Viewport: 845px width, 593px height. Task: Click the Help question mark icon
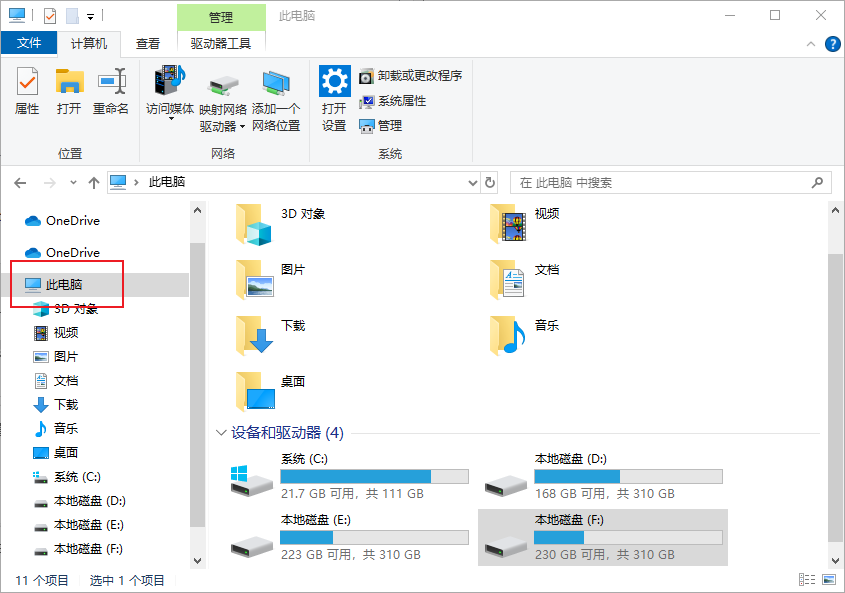pyautogui.click(x=832, y=44)
